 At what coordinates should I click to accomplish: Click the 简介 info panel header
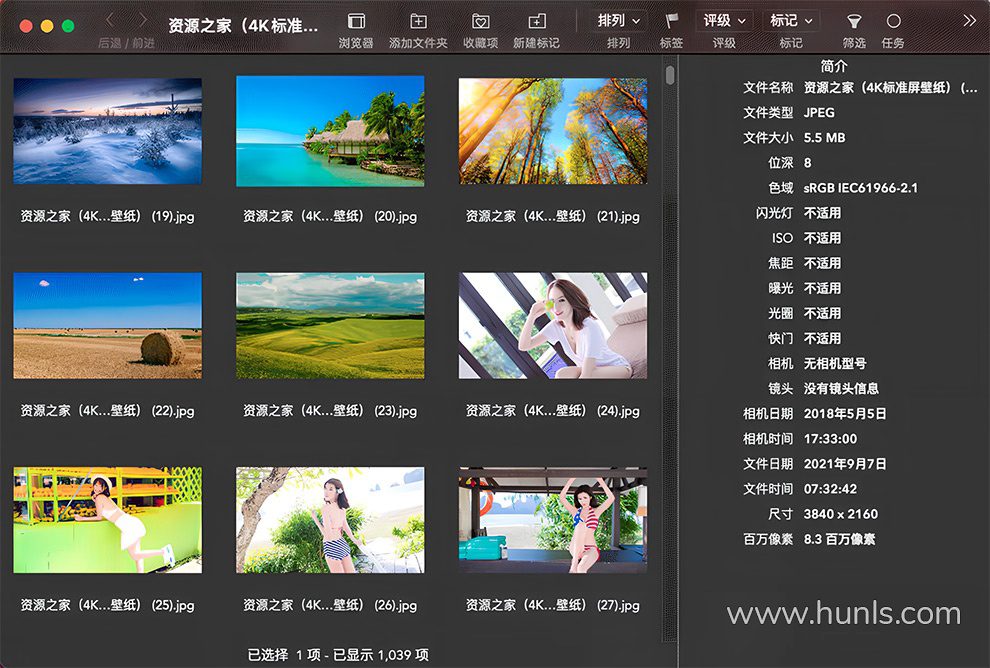coord(834,65)
